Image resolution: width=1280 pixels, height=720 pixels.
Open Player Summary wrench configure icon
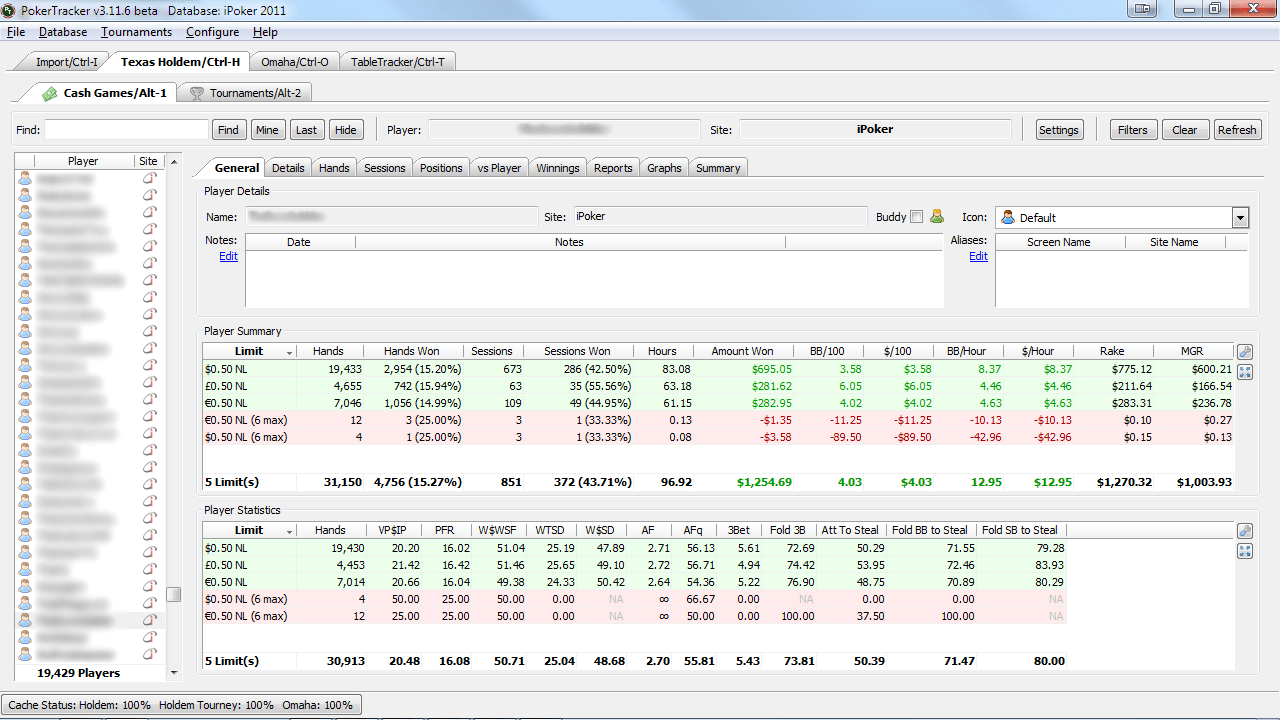pos(1245,352)
